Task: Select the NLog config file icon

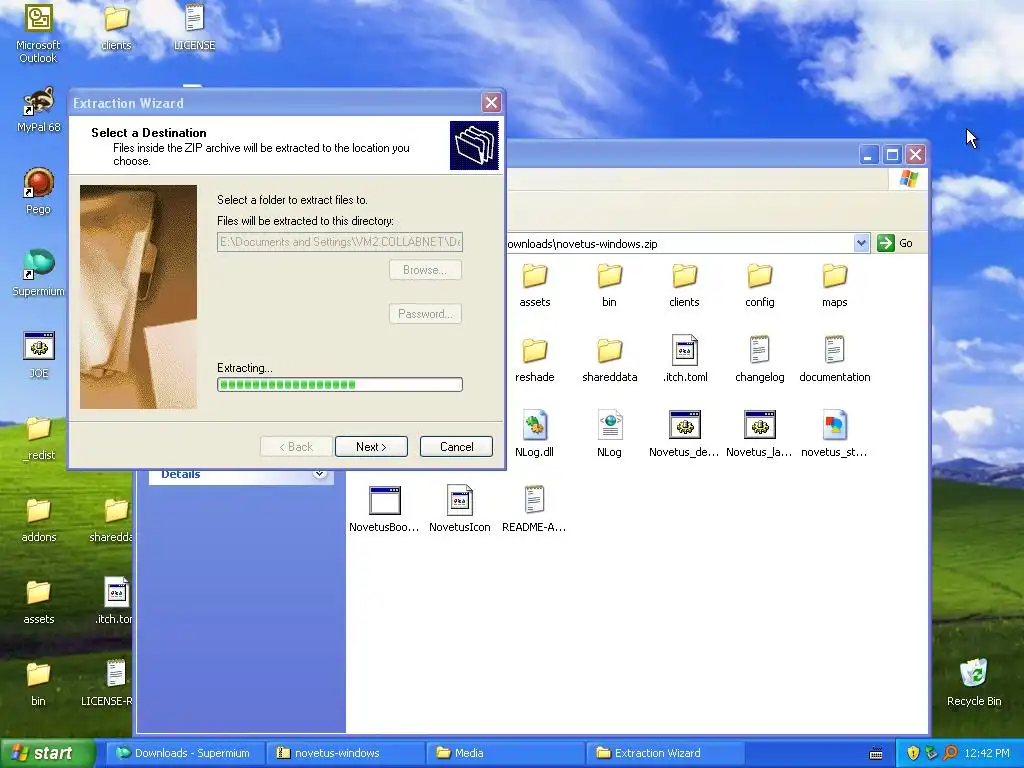Action: [x=609, y=434]
